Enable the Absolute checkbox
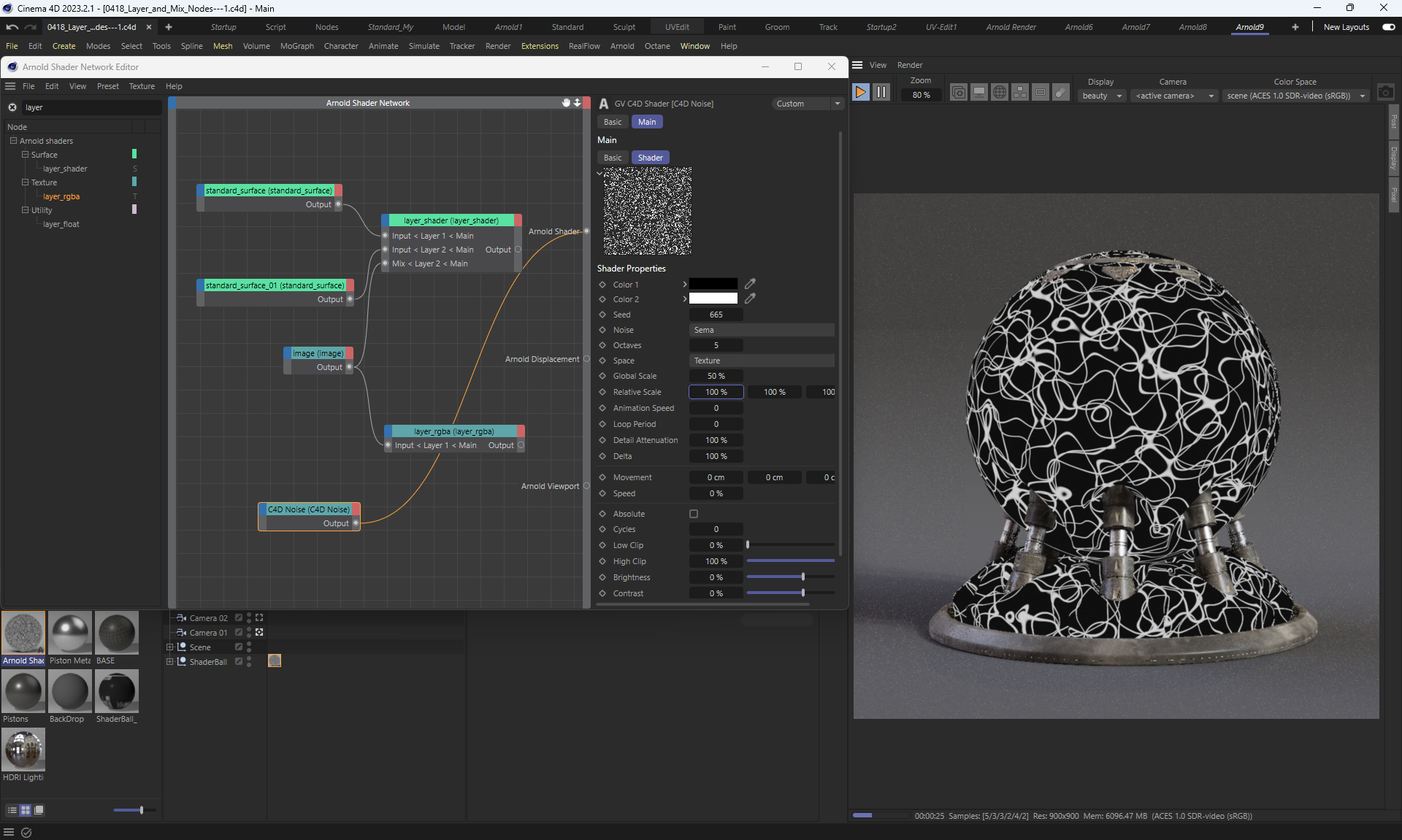The image size is (1402, 840). [694, 514]
